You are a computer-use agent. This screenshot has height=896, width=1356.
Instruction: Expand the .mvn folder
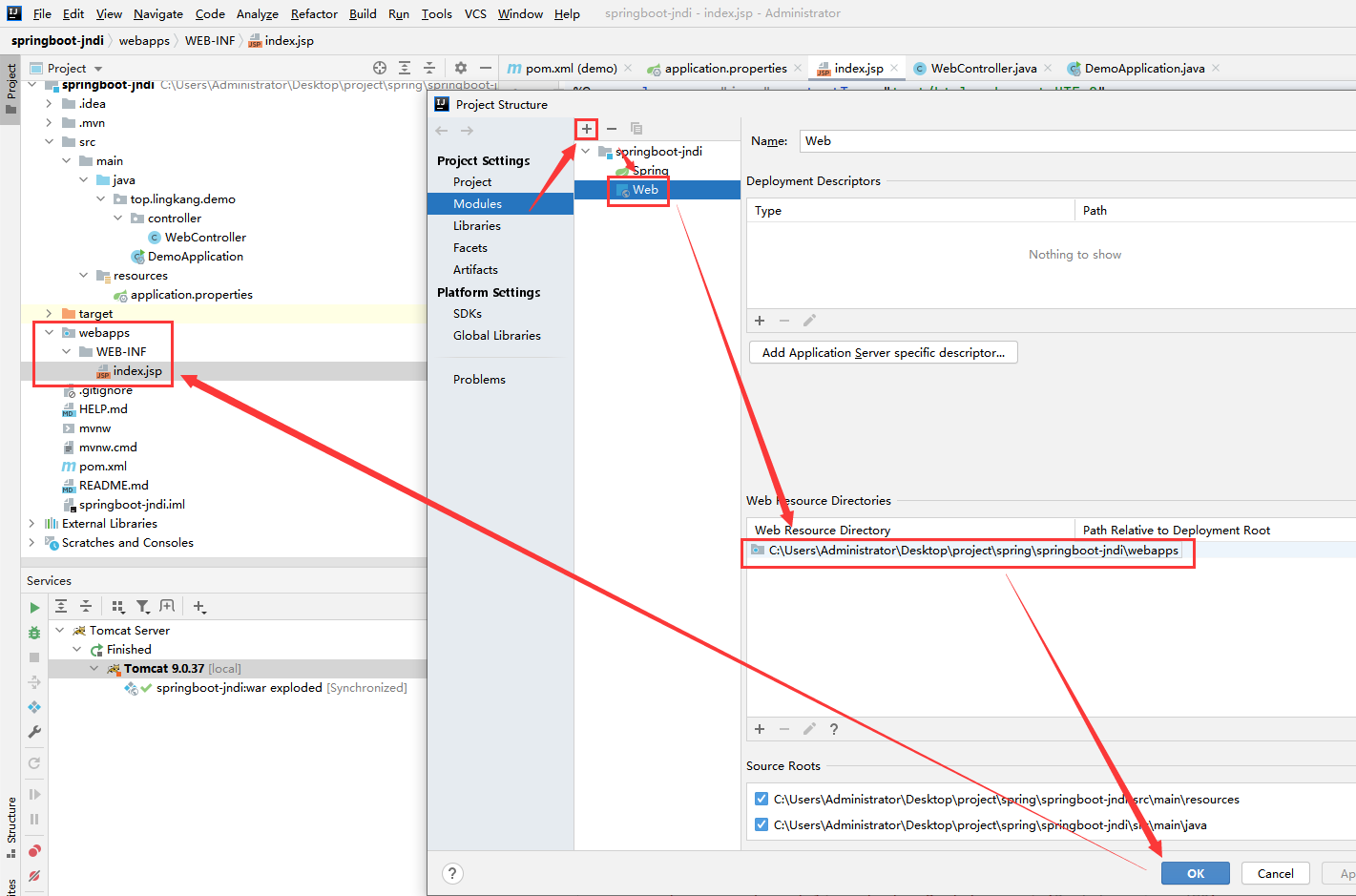tap(49, 123)
